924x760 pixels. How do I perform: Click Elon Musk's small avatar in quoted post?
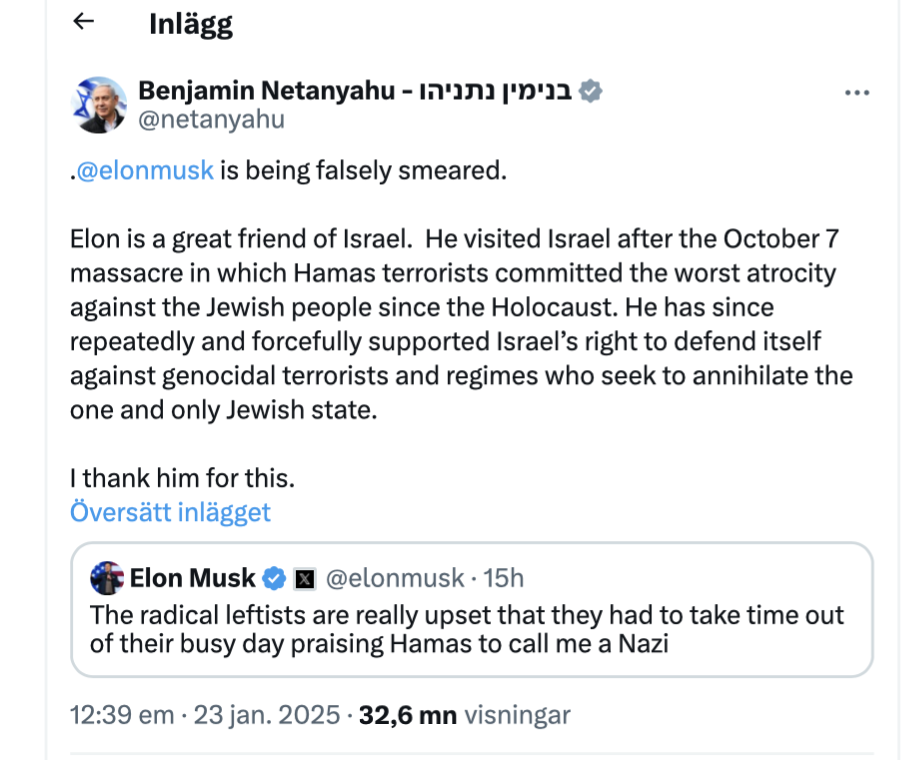(107, 578)
